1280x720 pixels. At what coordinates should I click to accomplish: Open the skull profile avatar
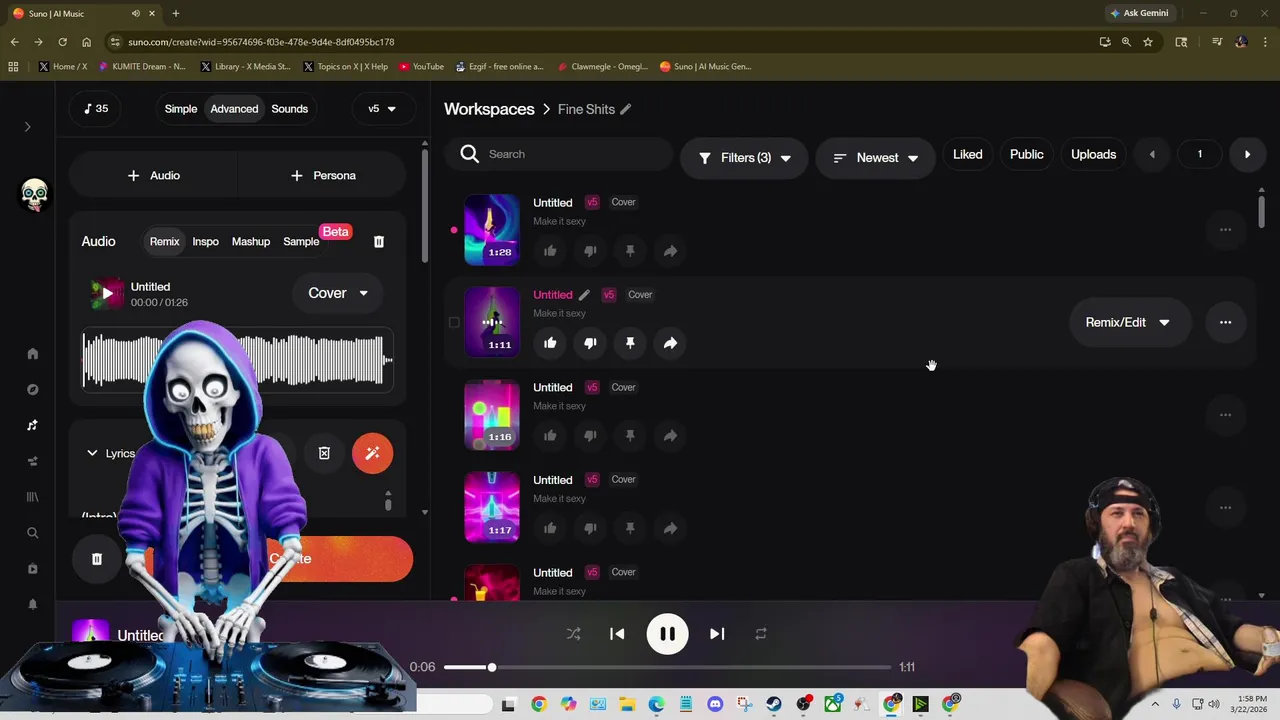(34, 193)
